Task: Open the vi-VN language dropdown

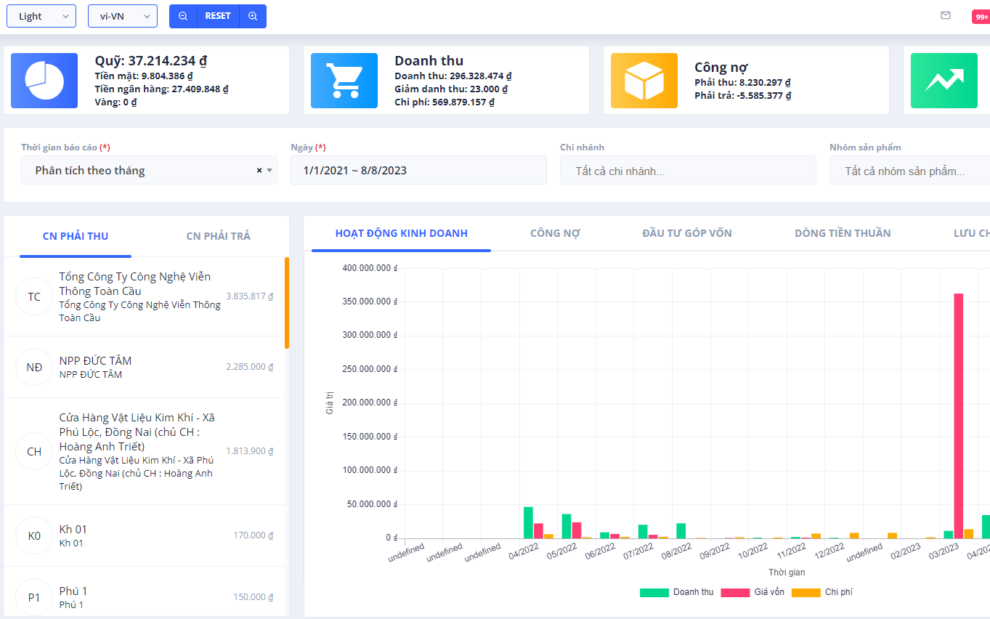Action: pos(122,16)
